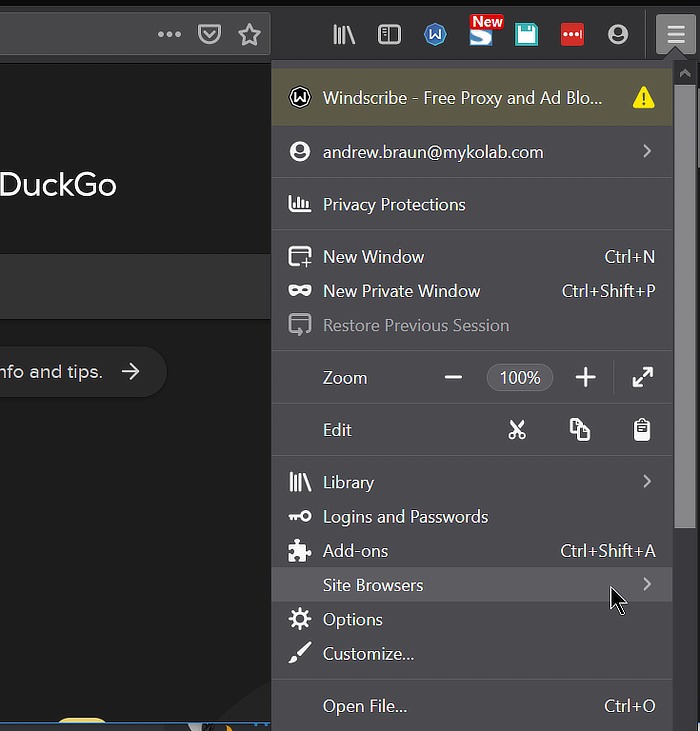
Task: Paste with clipboard icon
Action: click(642, 429)
